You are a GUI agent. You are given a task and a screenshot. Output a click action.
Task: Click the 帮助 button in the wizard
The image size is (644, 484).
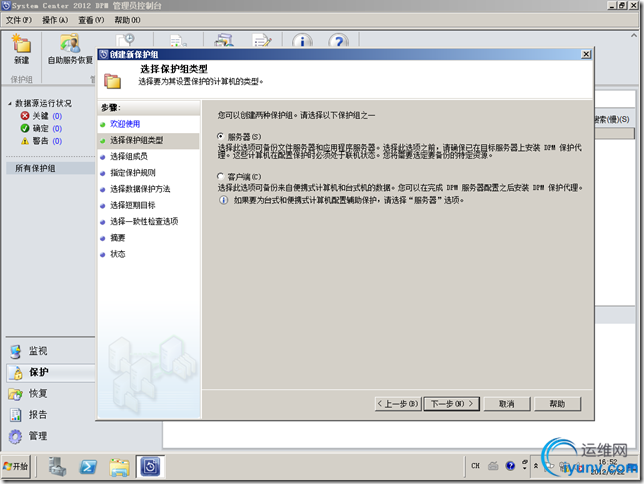click(557, 404)
